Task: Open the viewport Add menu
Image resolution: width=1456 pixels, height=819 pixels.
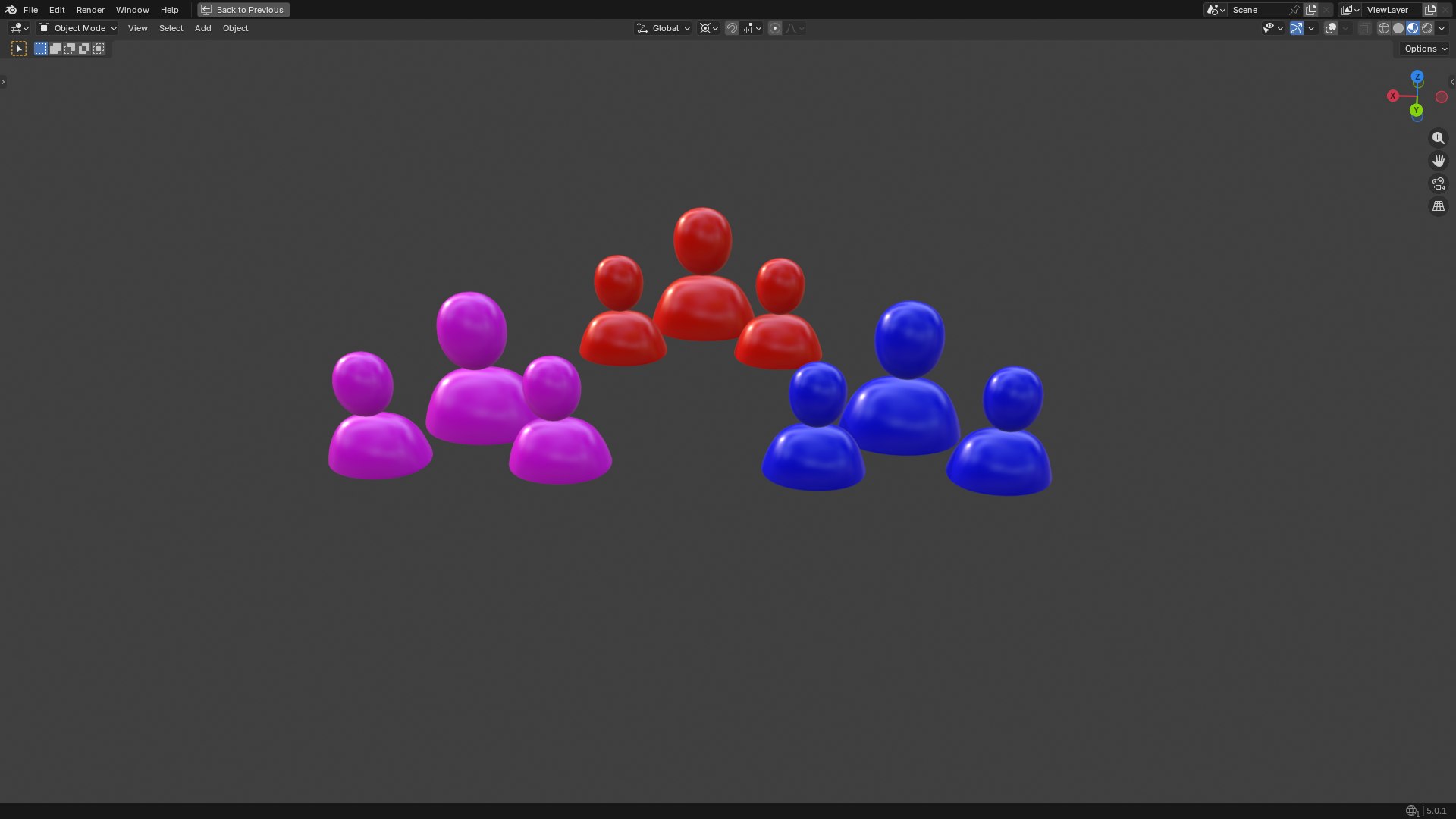Action: tap(202, 28)
